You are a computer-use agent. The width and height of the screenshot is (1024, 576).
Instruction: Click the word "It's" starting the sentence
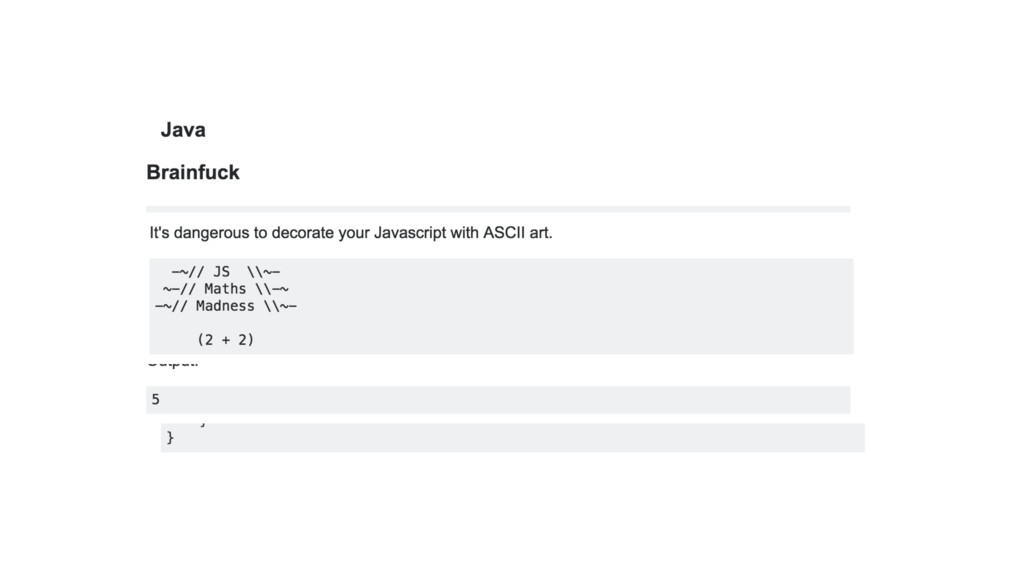pyautogui.click(x=160, y=234)
